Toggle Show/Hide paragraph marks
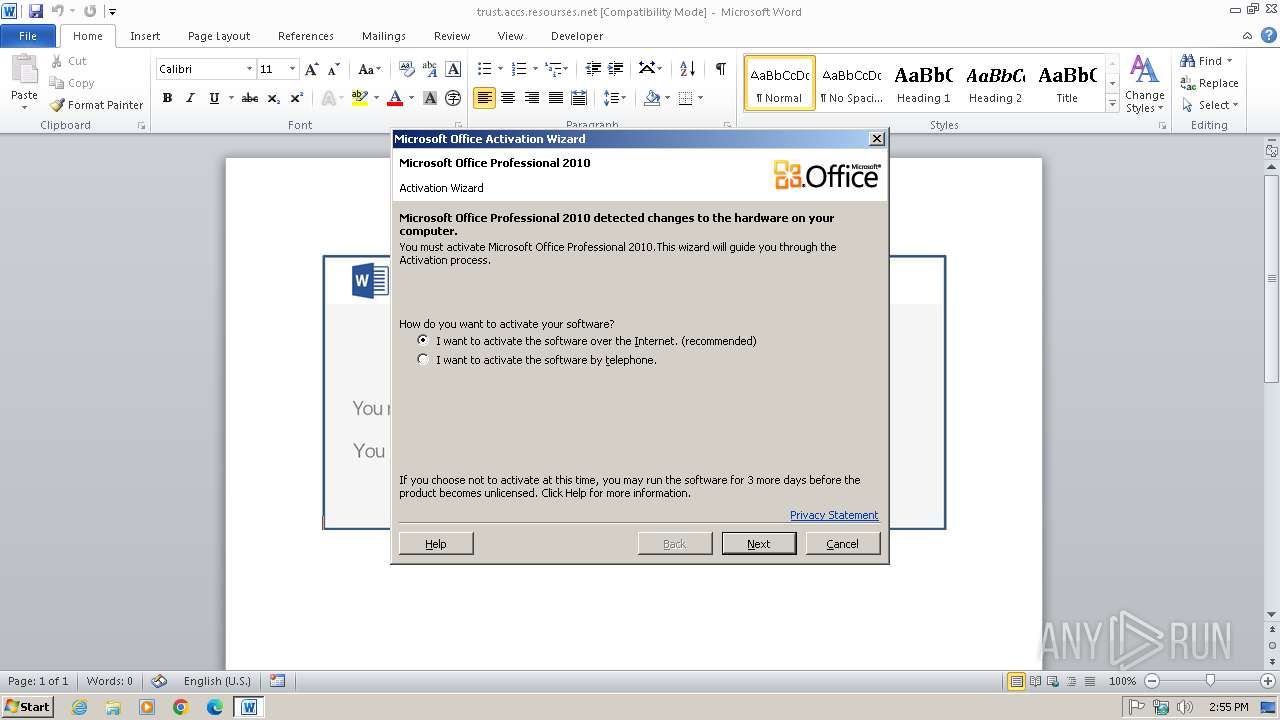 point(720,69)
